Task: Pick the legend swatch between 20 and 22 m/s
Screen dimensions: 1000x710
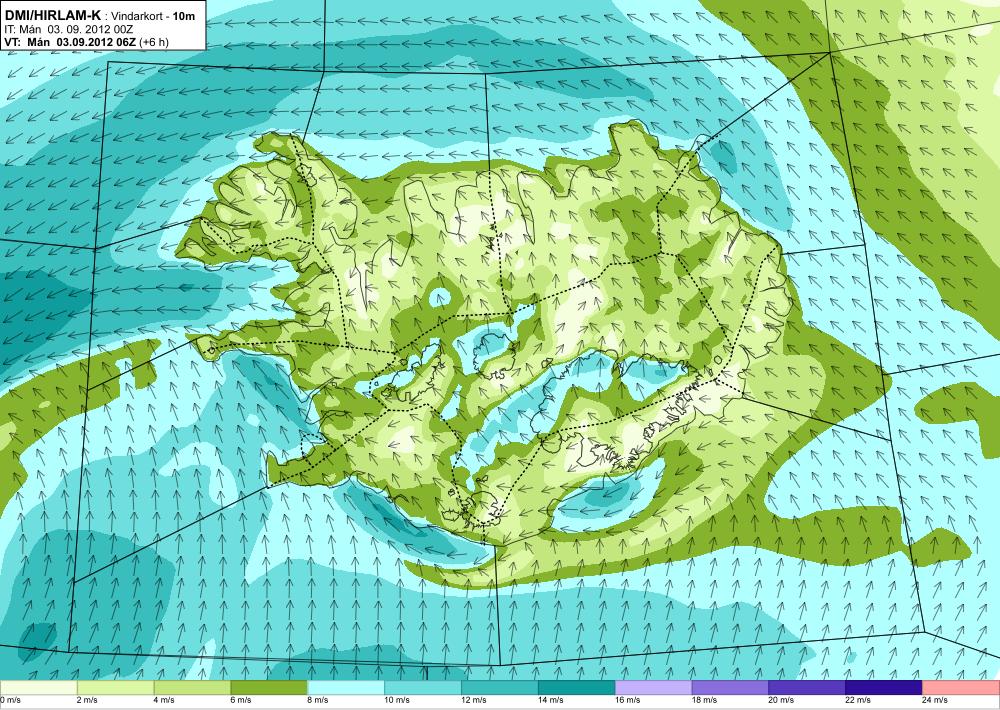Action: coord(807,688)
